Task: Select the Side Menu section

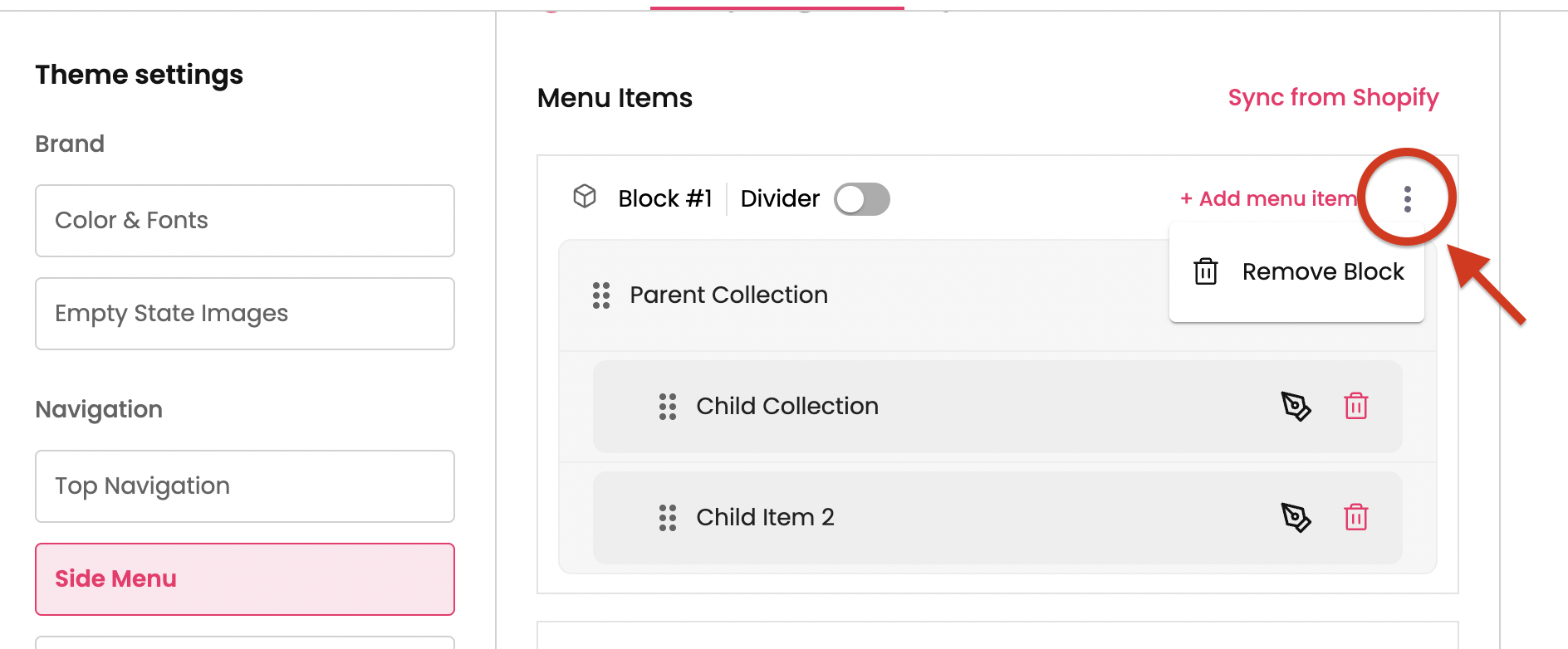Action: pyautogui.click(x=244, y=579)
